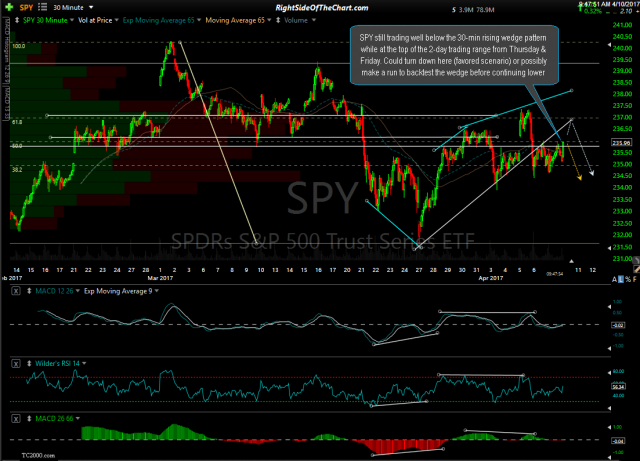
Task: Click the RSI 56.34 value label
Action: (x=618, y=386)
